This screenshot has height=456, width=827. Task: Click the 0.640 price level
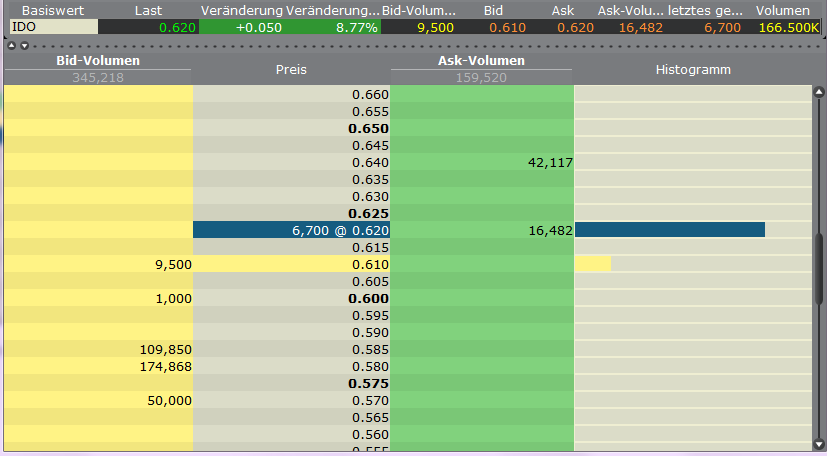click(x=370, y=162)
